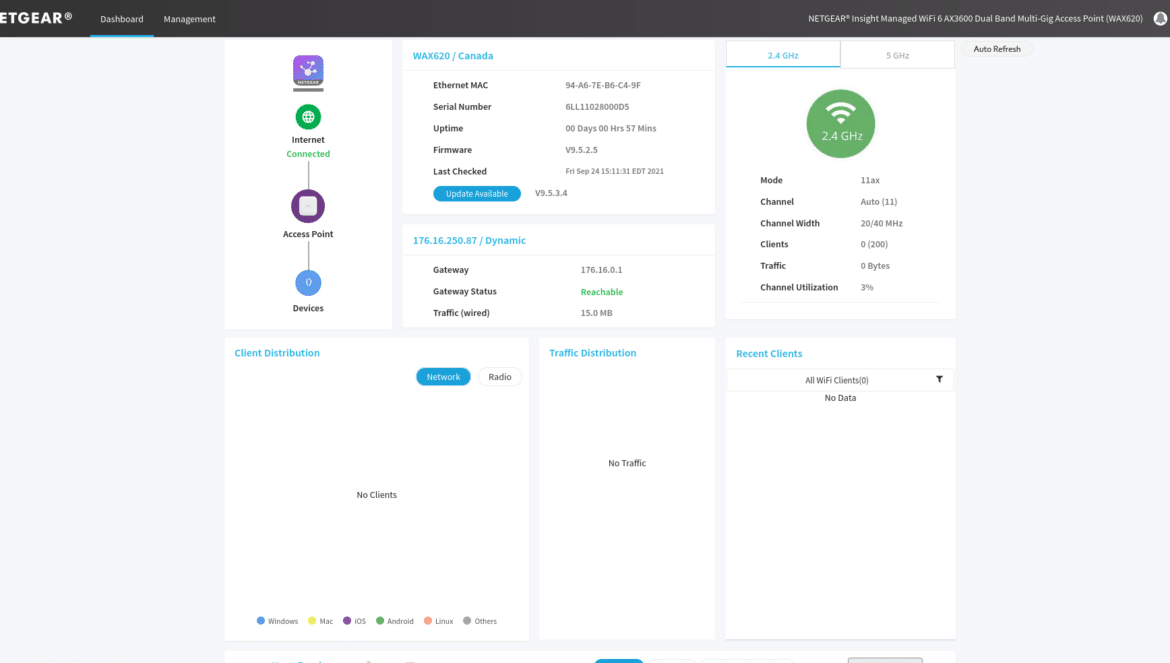Click the Update Available button
Screen dimensions: 1170x663
tap(477, 194)
